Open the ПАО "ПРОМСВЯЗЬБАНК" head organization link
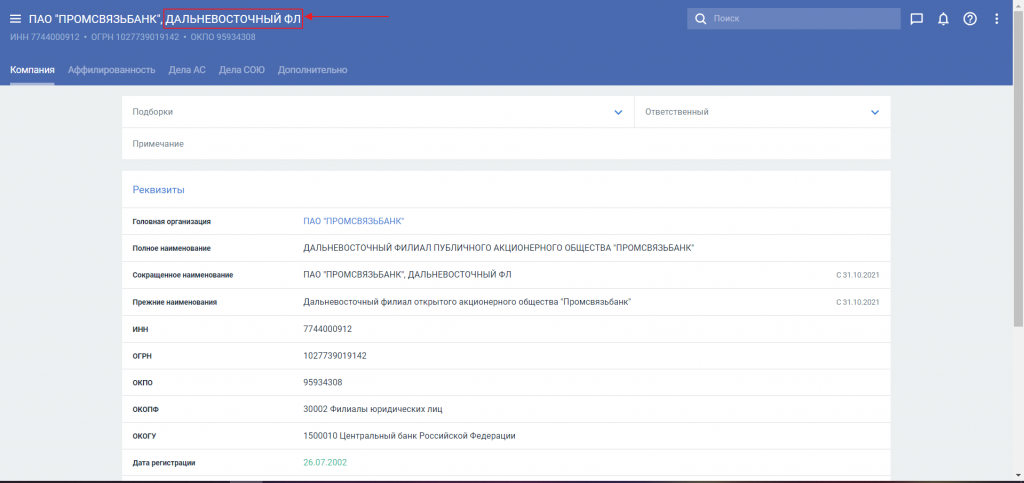Screen dimensions: 1024x483 pos(354,221)
